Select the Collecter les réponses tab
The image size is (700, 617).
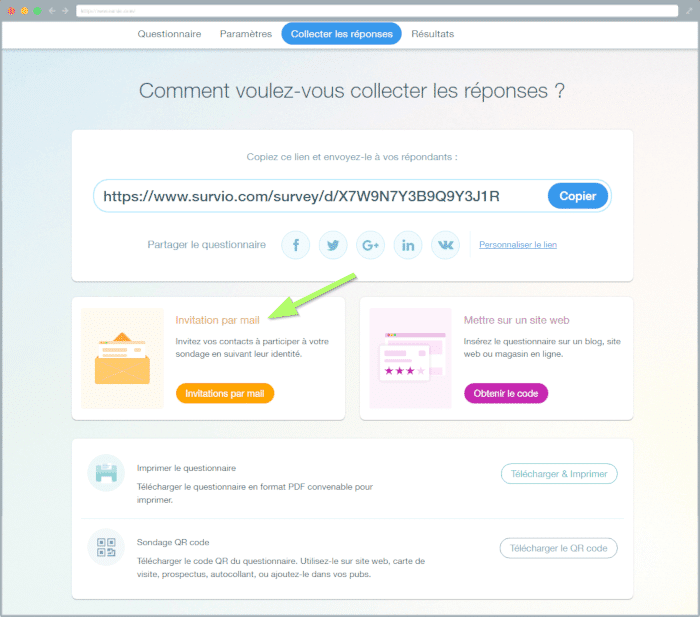click(341, 34)
